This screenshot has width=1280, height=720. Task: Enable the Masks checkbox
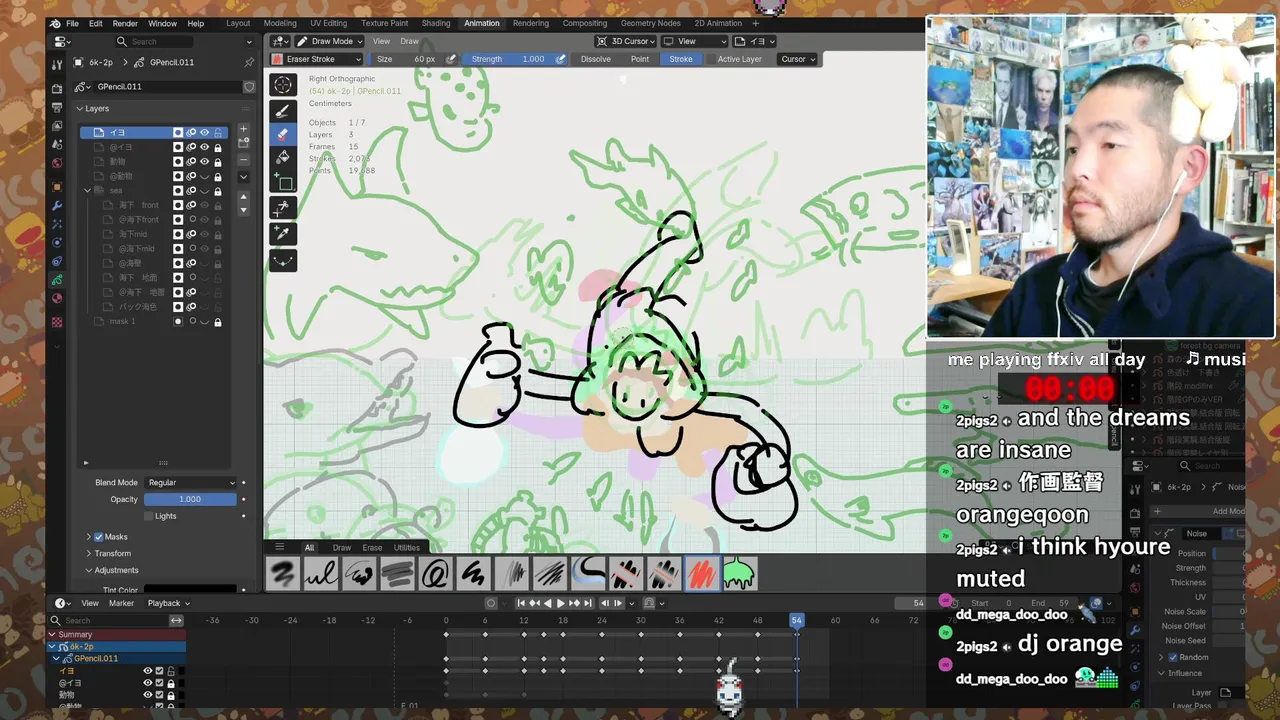tap(98, 537)
